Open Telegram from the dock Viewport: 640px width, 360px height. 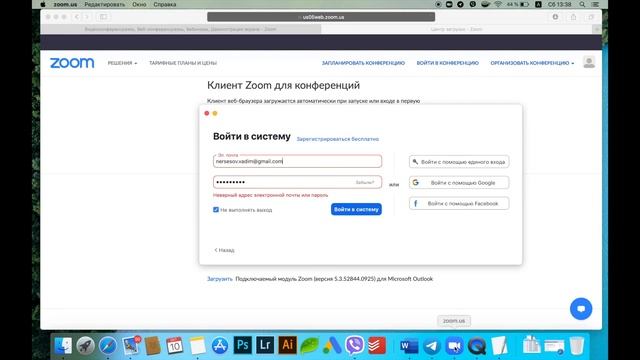pos(431,346)
